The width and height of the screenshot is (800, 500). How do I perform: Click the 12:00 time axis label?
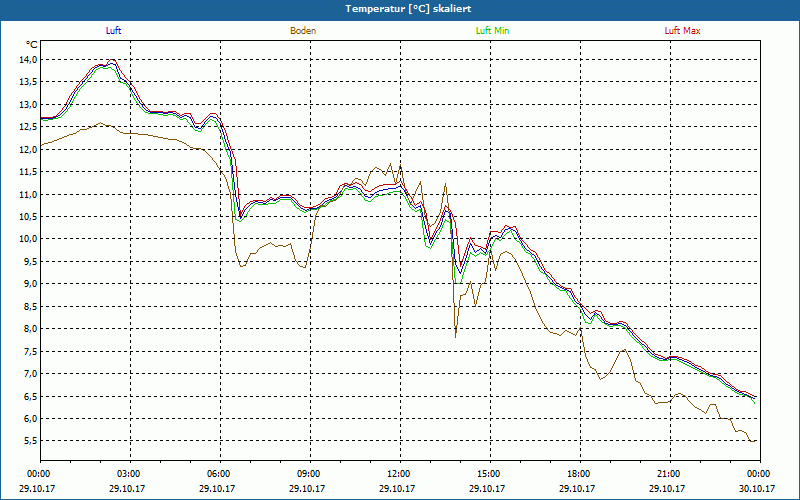pyautogui.click(x=400, y=474)
